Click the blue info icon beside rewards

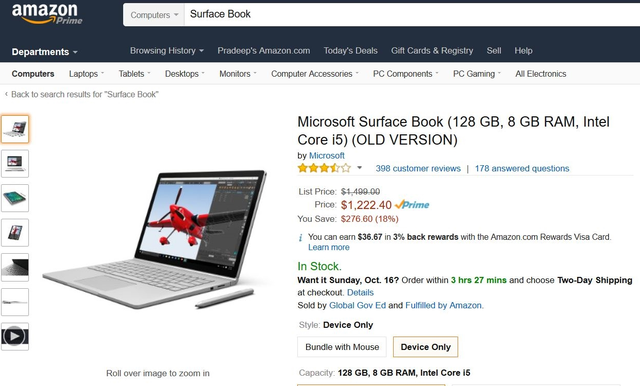[x=301, y=237]
